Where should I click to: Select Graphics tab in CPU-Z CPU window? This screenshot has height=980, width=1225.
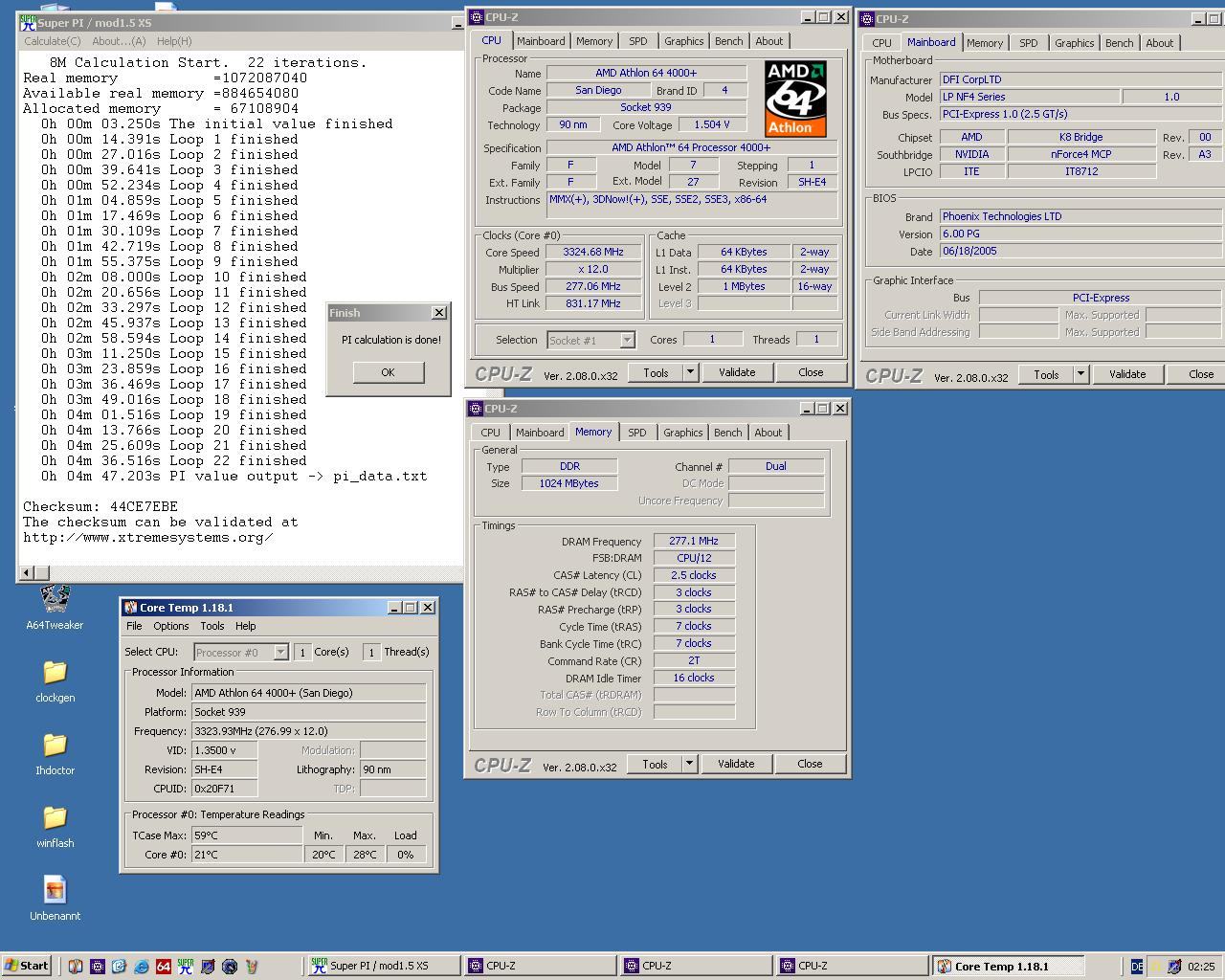(683, 41)
